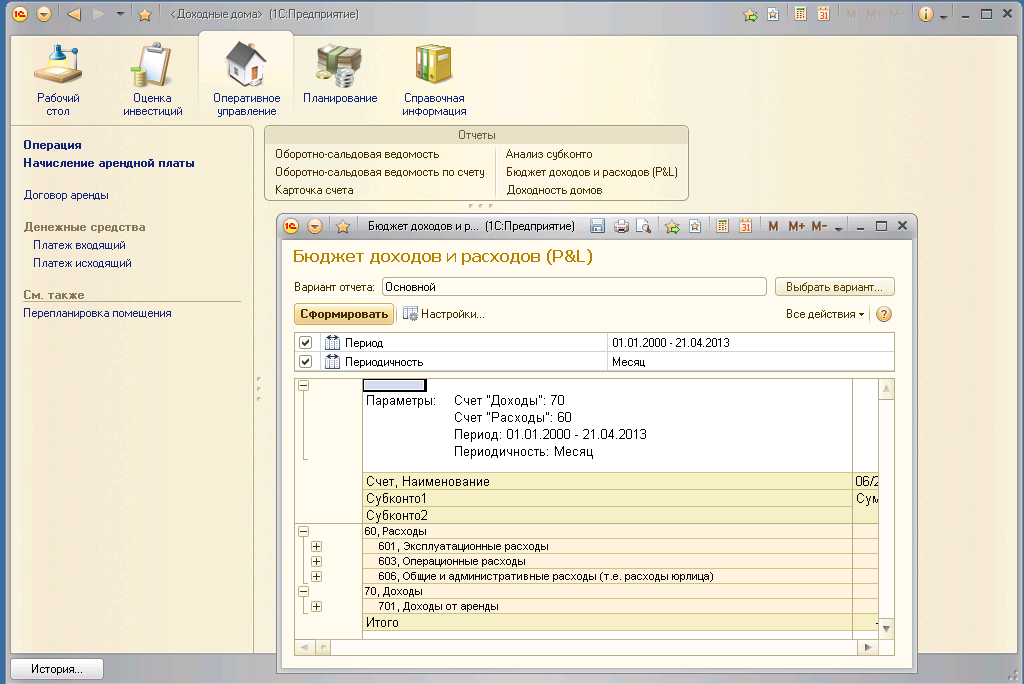Image resolution: width=1024 pixels, height=684 pixels.
Task: Click the Договор аренды link
Action: [x=66, y=195]
